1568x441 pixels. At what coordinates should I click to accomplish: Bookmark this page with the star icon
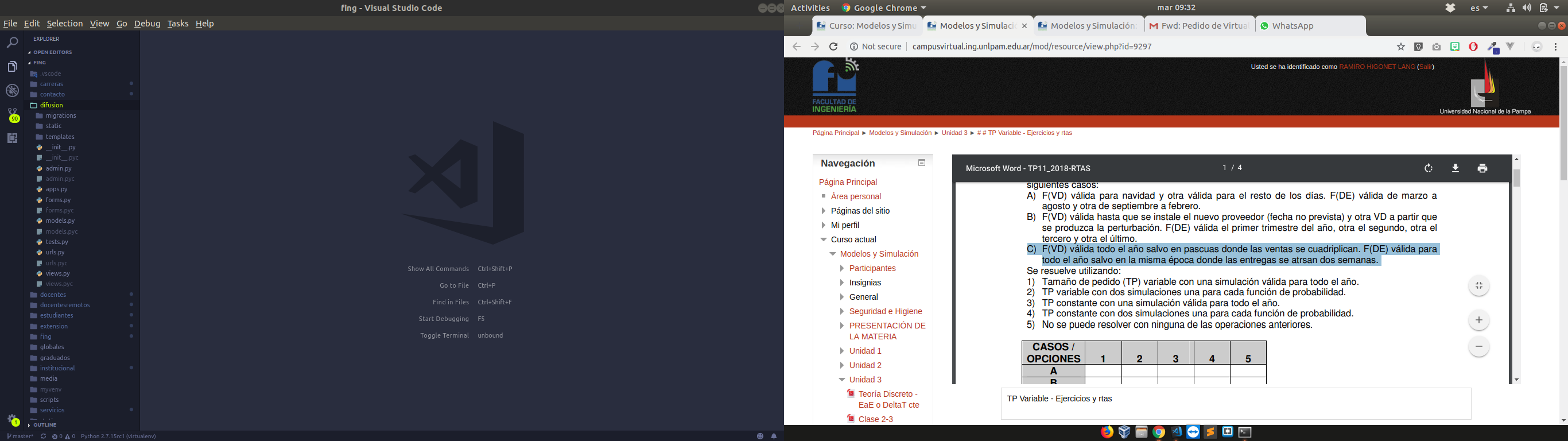[x=1400, y=47]
